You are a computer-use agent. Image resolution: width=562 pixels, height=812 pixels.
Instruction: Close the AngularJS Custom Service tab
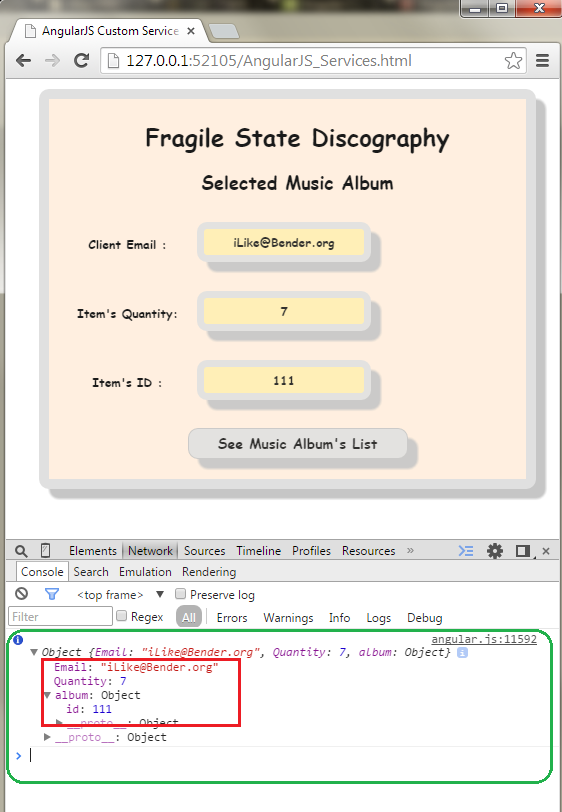(x=191, y=31)
